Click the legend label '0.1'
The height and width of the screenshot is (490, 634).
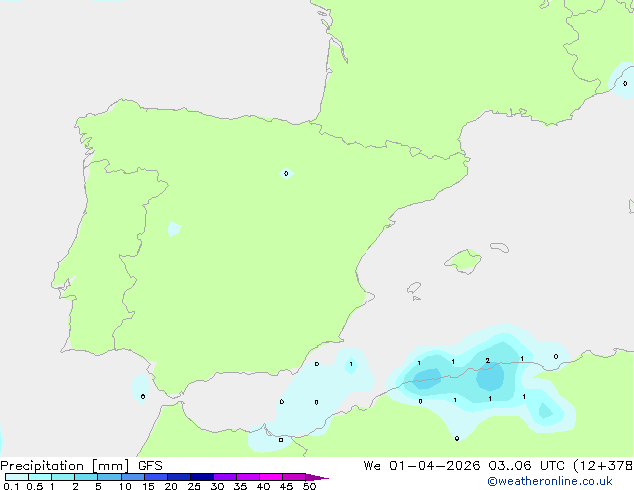11,486
